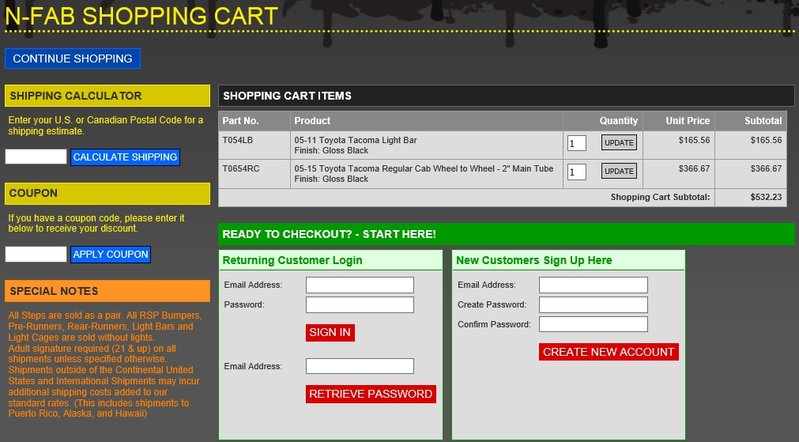Click the Coupon section heading
This screenshot has width=799, height=442.
108,193
